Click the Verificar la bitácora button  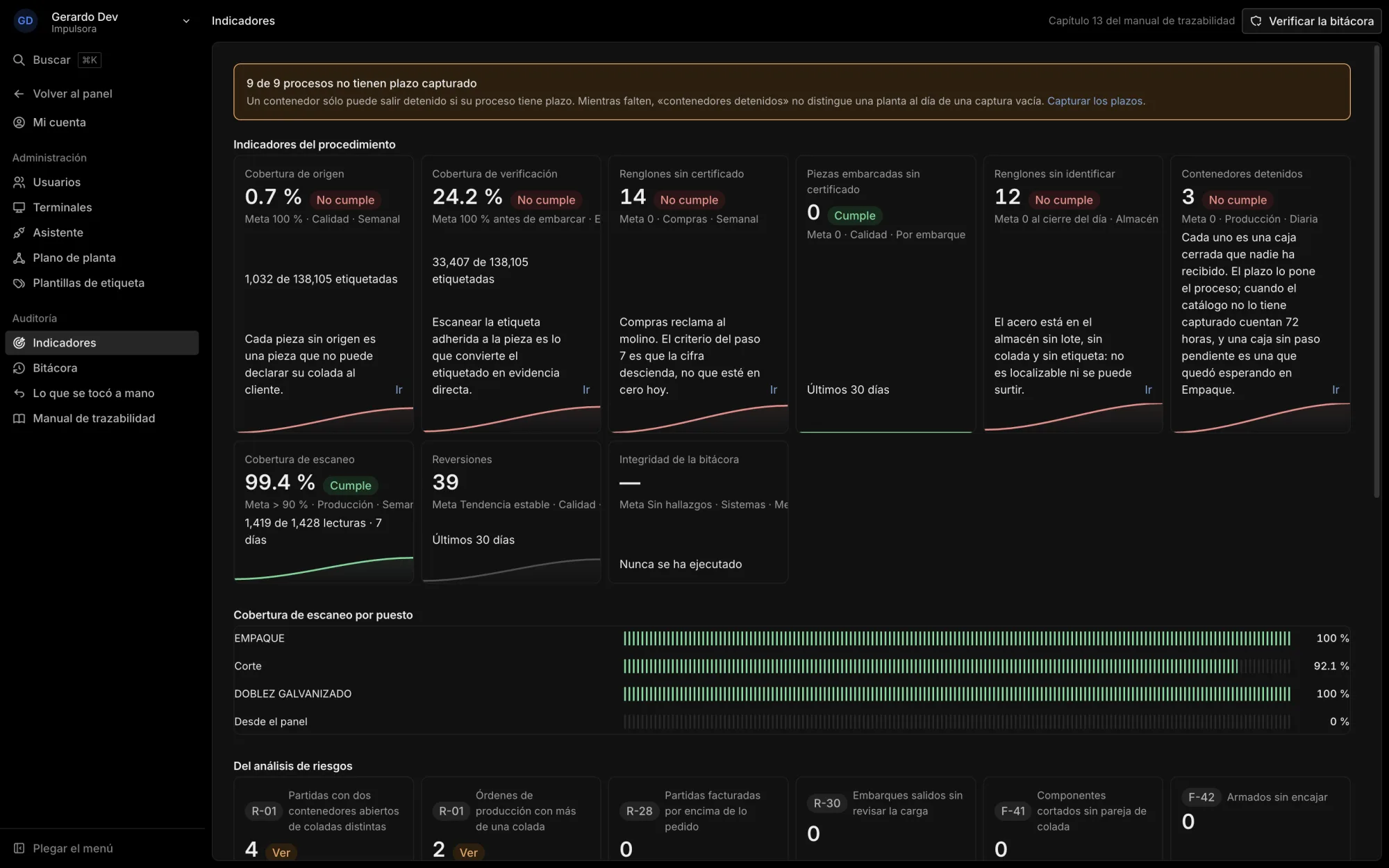pyautogui.click(x=1311, y=21)
